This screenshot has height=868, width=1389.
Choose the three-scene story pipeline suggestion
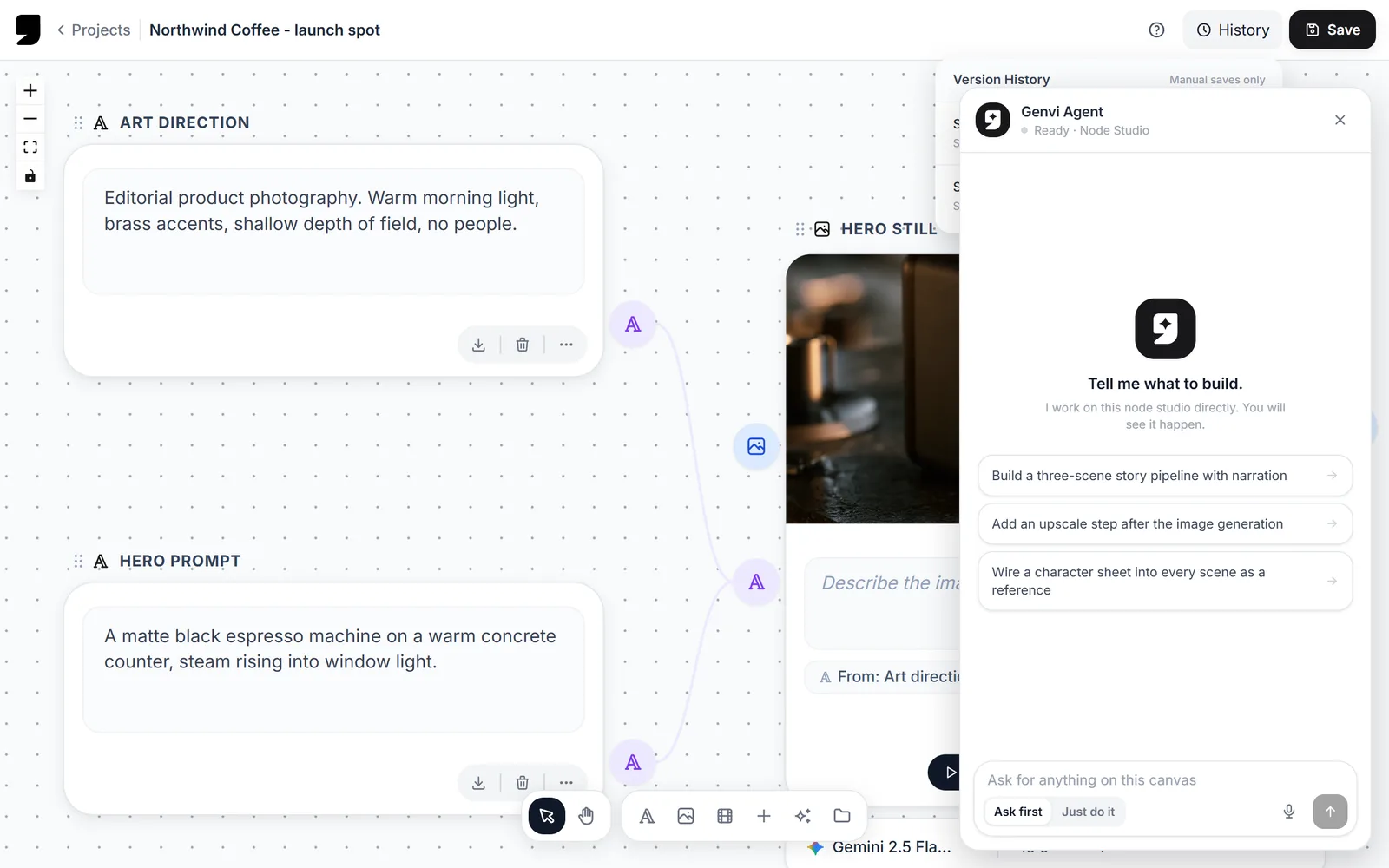pos(1165,476)
